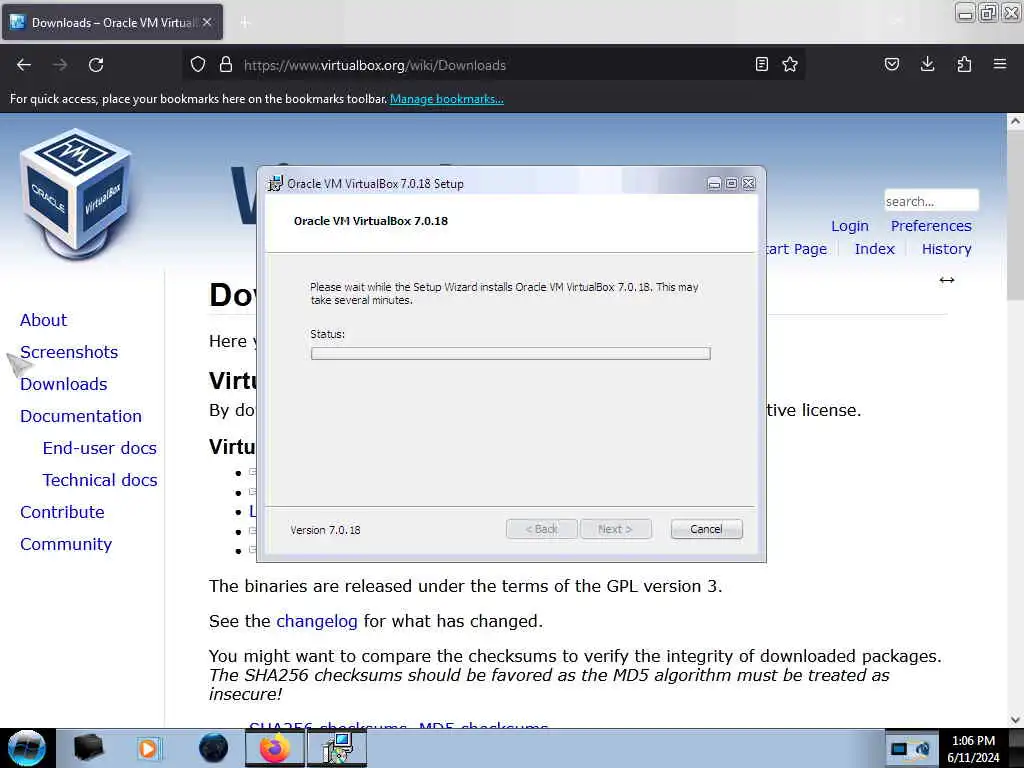1024x768 pixels.
Task: Cancel the VirtualBox 7.0.18 installation
Action: [x=706, y=529]
